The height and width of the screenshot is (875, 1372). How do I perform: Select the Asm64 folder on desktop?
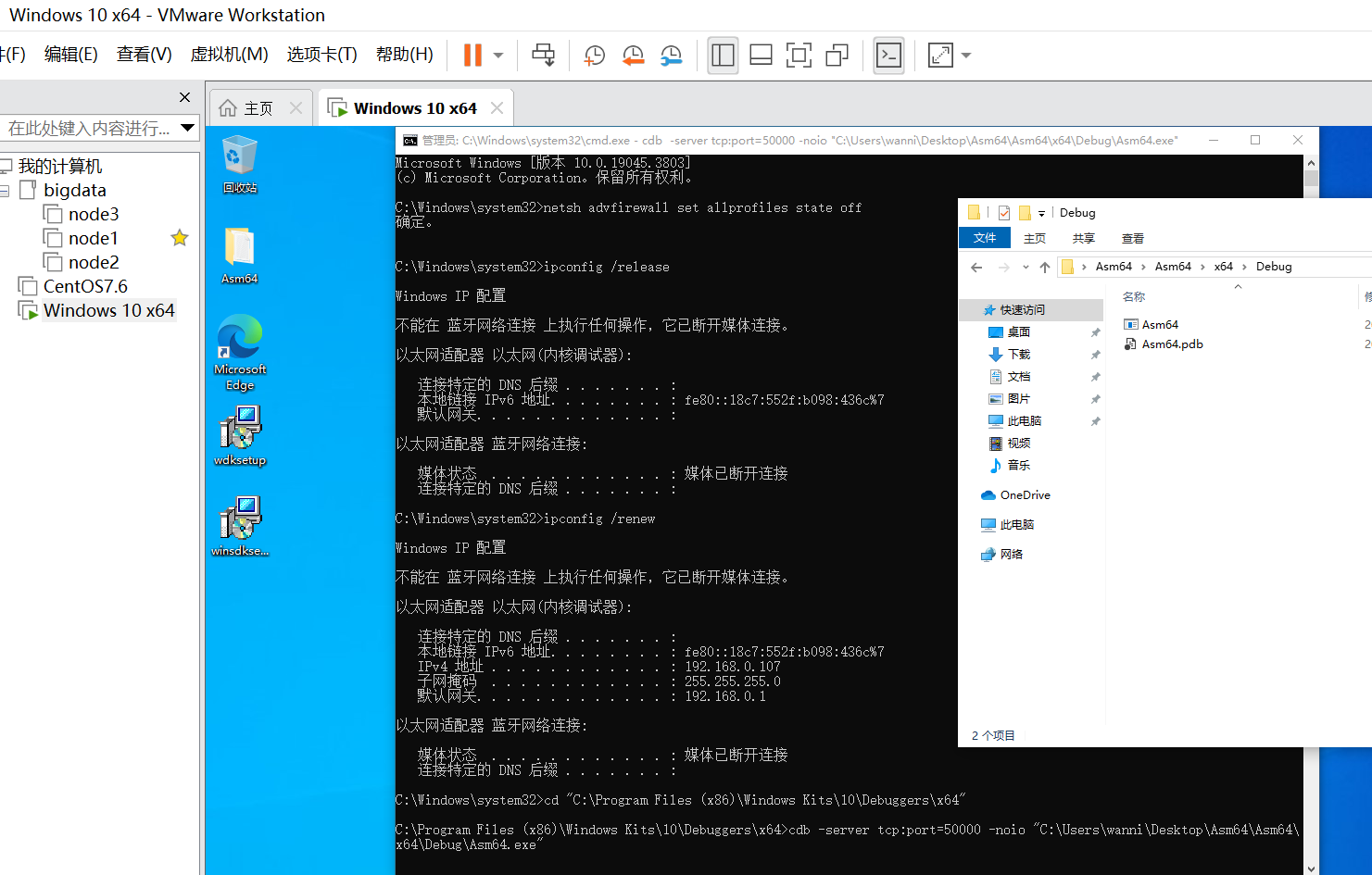tap(240, 256)
